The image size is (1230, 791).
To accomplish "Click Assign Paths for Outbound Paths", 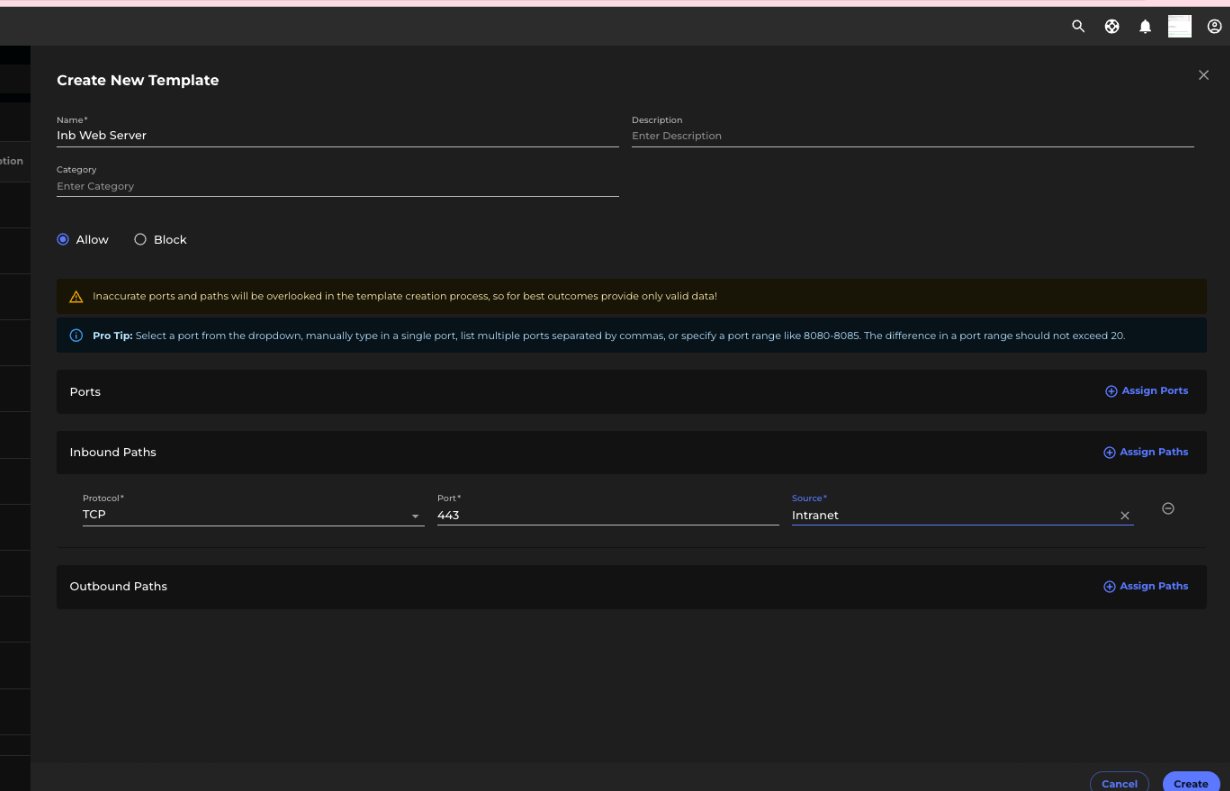I will [x=1145, y=587].
